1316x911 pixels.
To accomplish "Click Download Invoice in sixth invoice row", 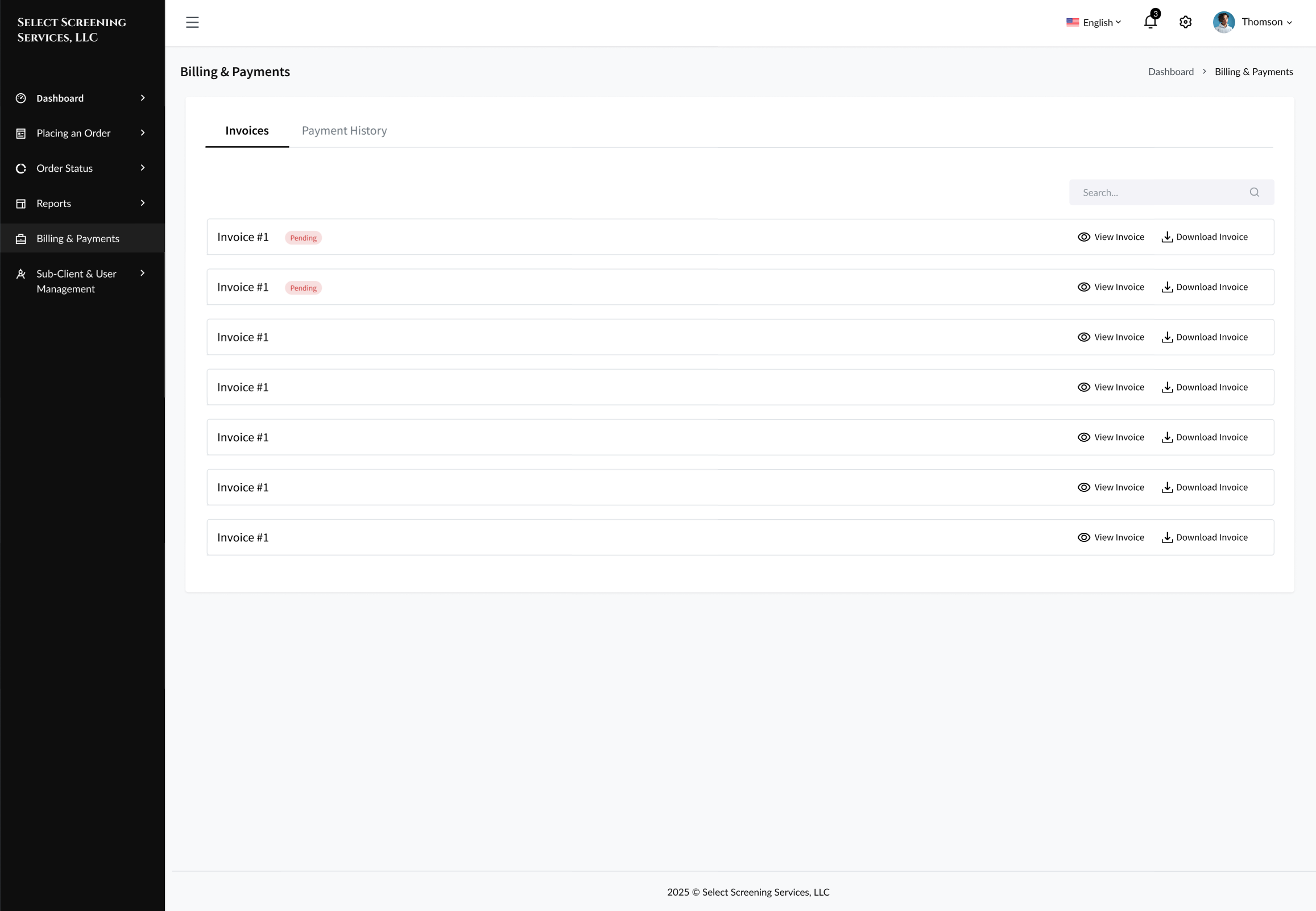I will click(x=1205, y=487).
